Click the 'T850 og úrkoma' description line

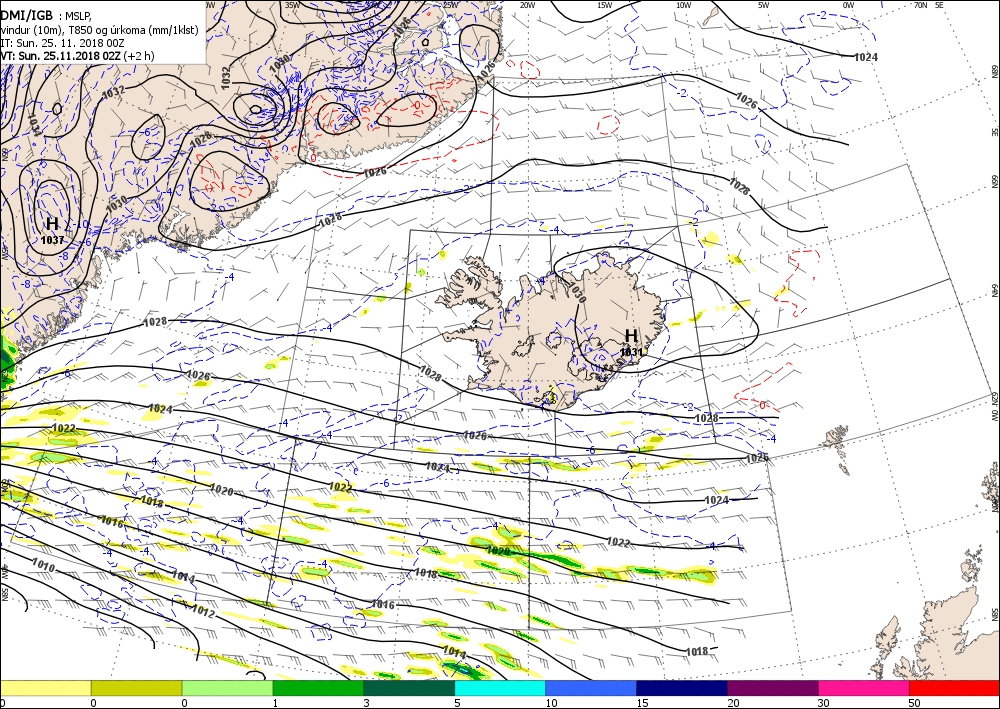click(x=99, y=30)
